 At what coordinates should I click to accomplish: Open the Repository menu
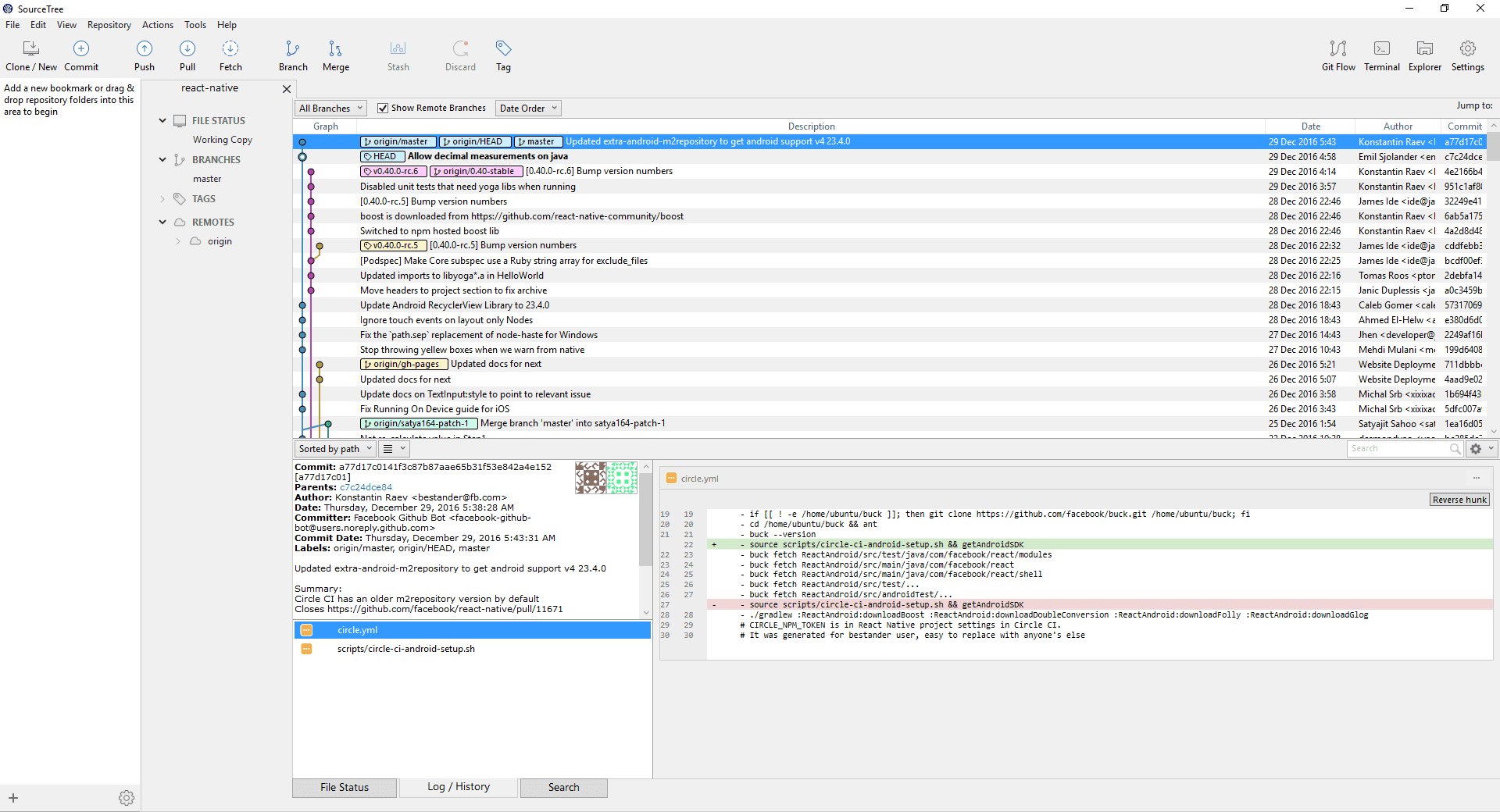click(109, 25)
